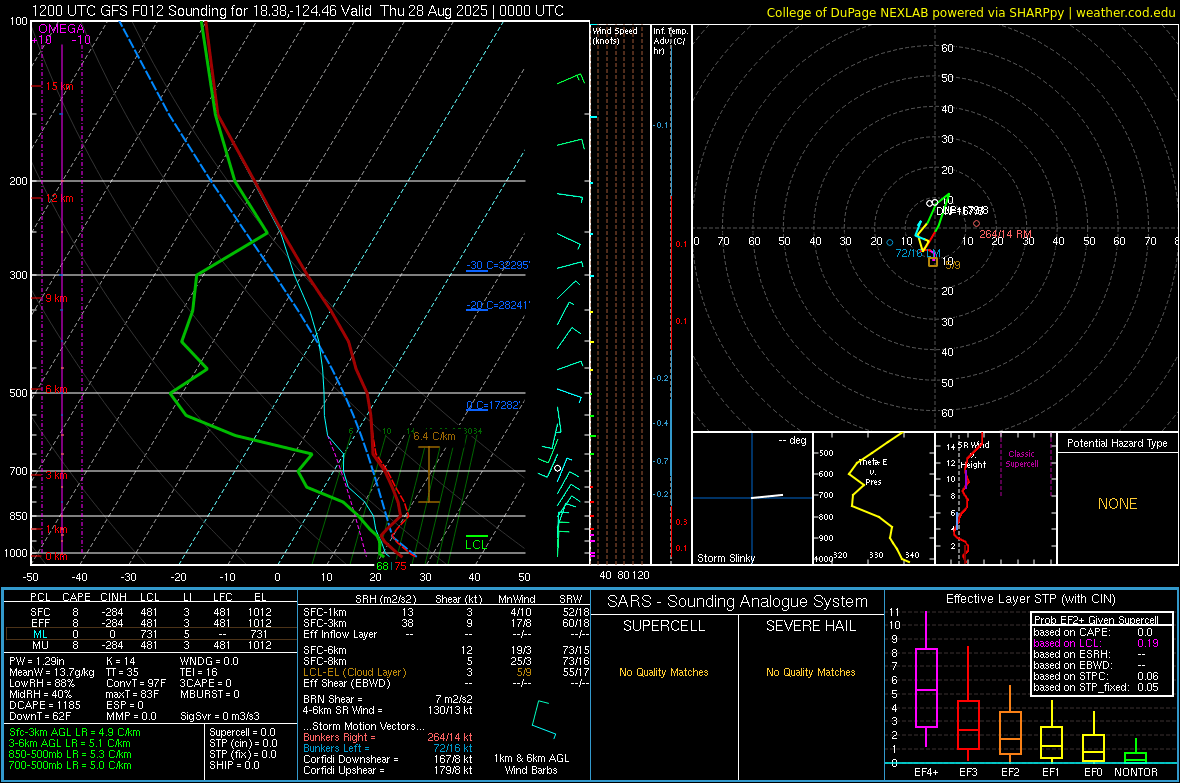The height and width of the screenshot is (783, 1180).
Task: Click the 'based on STPC: 0.06' line
Action: [x=1096, y=676]
